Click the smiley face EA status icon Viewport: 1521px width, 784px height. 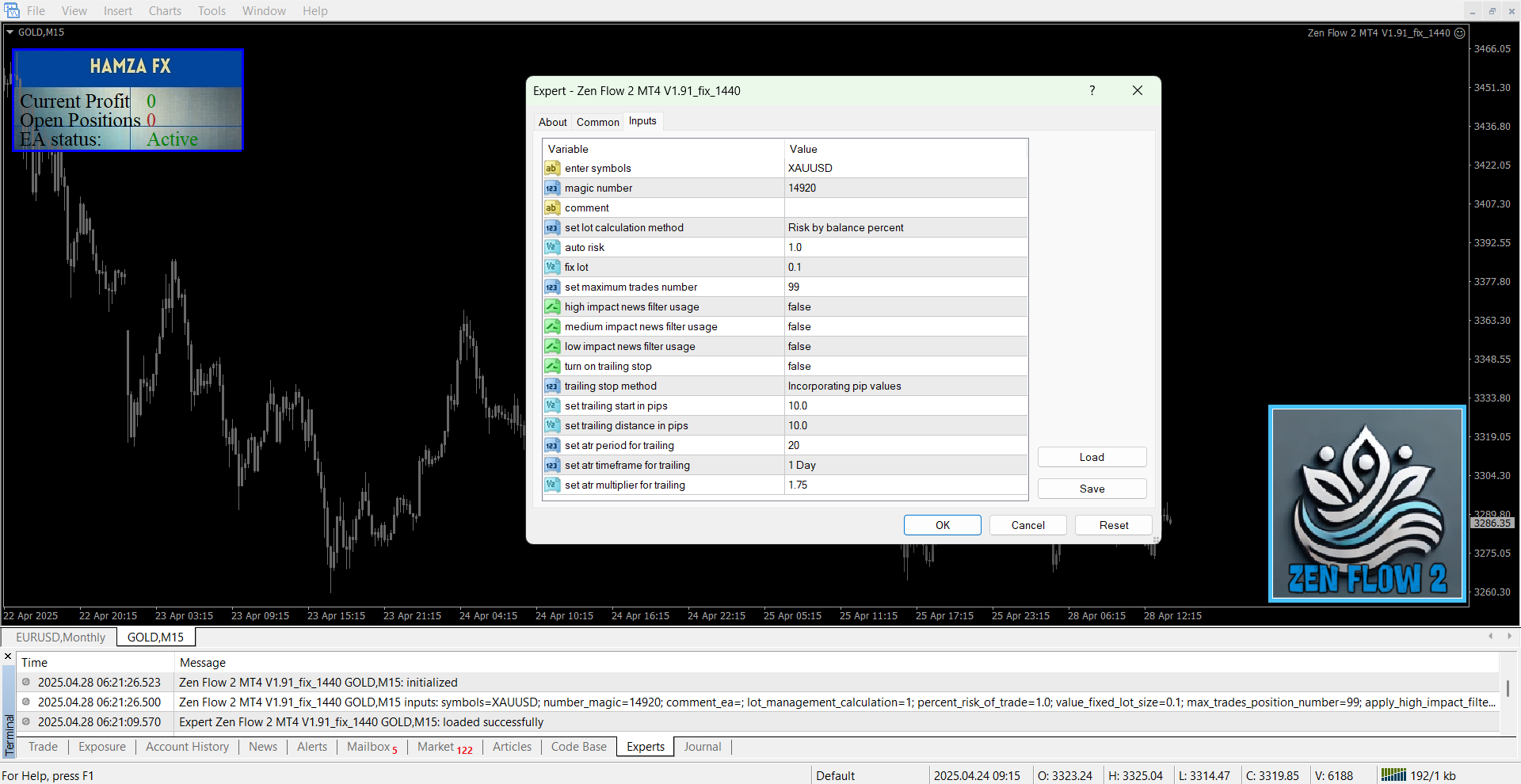[x=1459, y=33]
